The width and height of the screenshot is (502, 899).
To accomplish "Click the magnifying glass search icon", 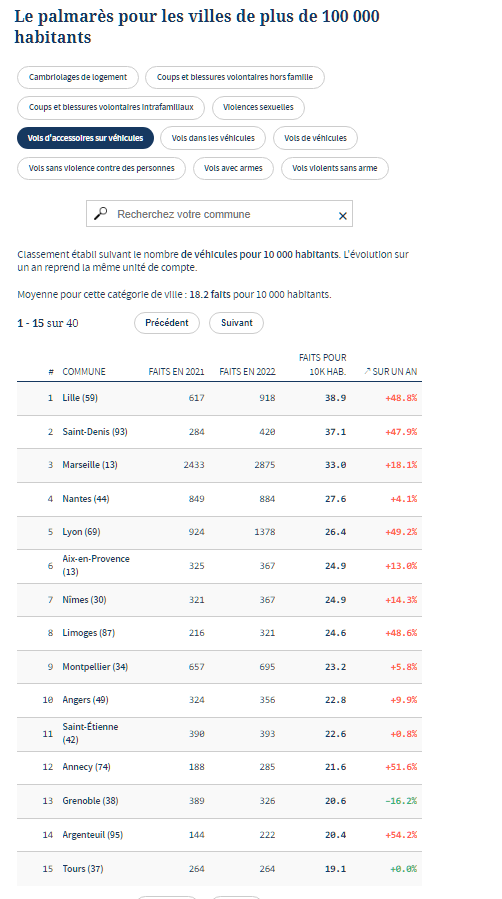I will [101, 213].
